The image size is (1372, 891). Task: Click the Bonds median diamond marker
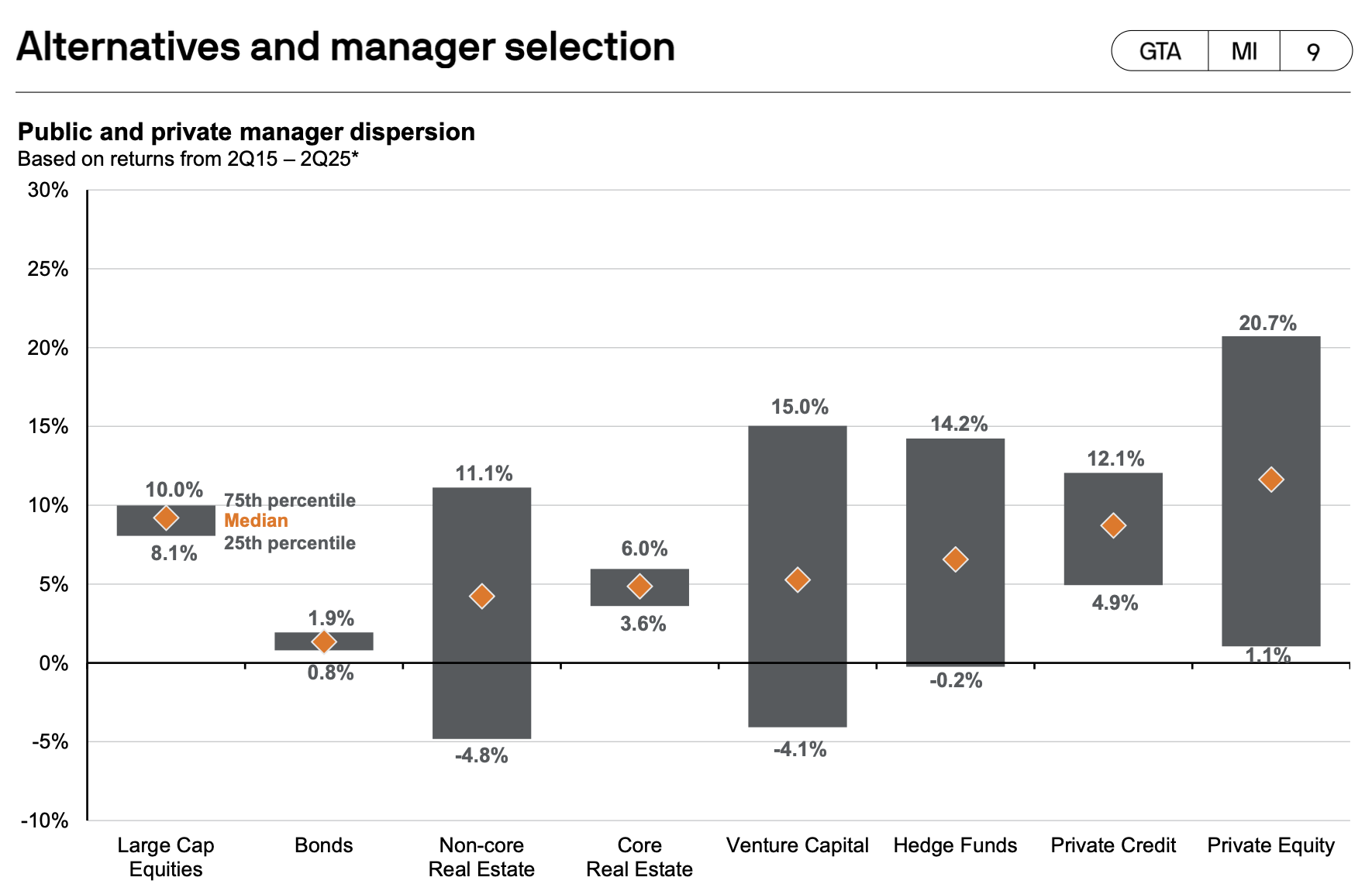(324, 642)
